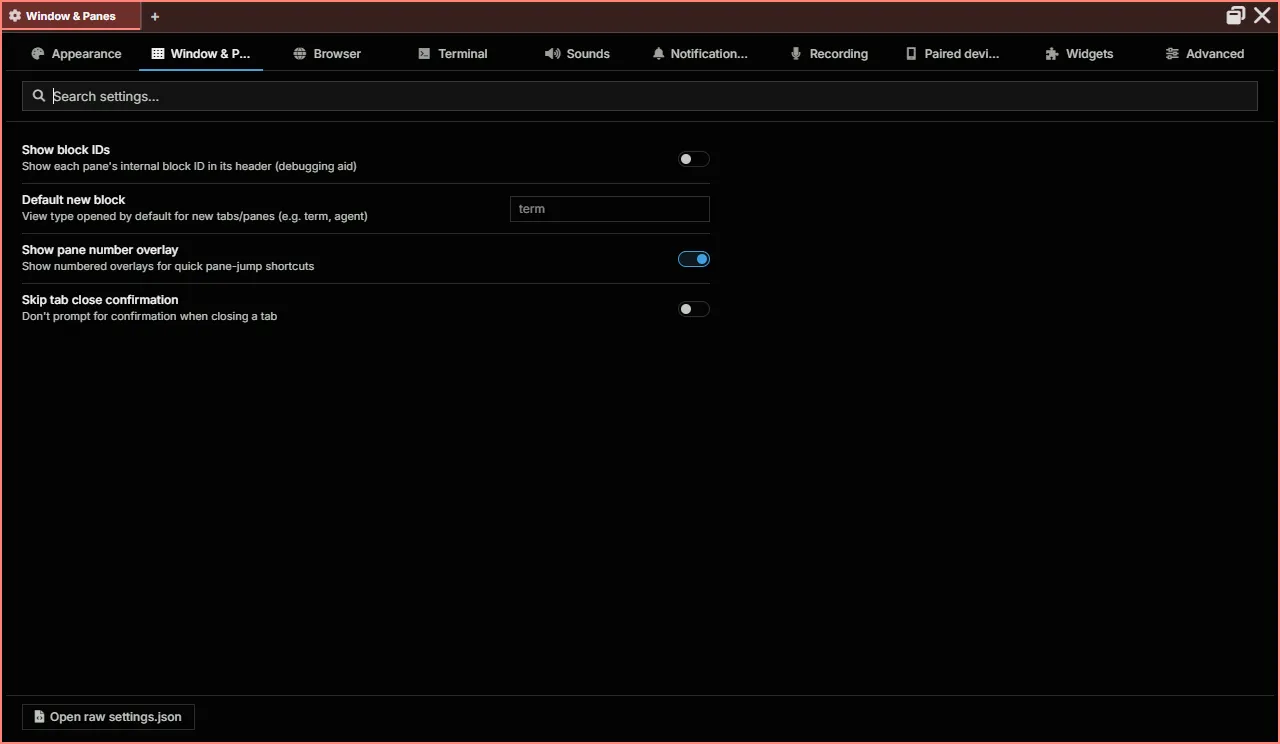The height and width of the screenshot is (744, 1280).
Task: Open the Notifications settings tab
Action: (700, 54)
